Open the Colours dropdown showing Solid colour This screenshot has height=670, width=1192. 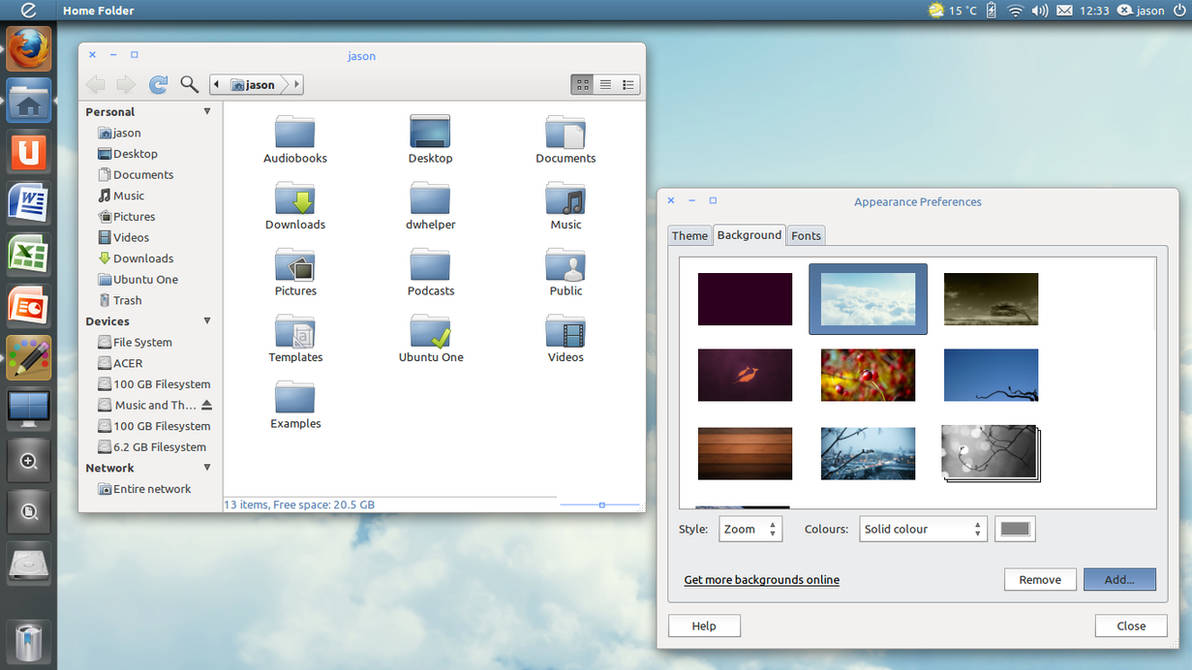[923, 529]
